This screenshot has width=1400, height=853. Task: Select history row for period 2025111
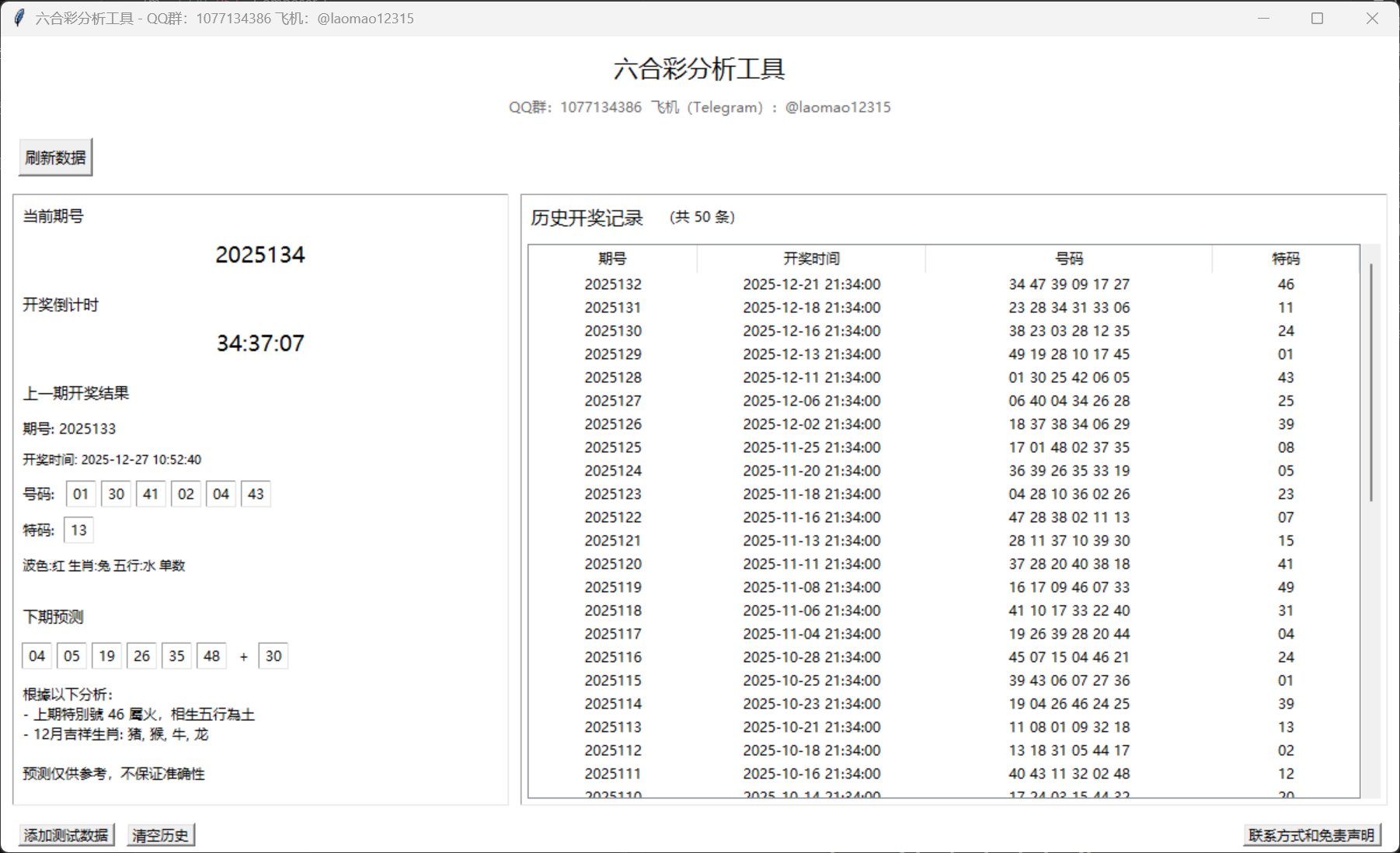[855, 773]
